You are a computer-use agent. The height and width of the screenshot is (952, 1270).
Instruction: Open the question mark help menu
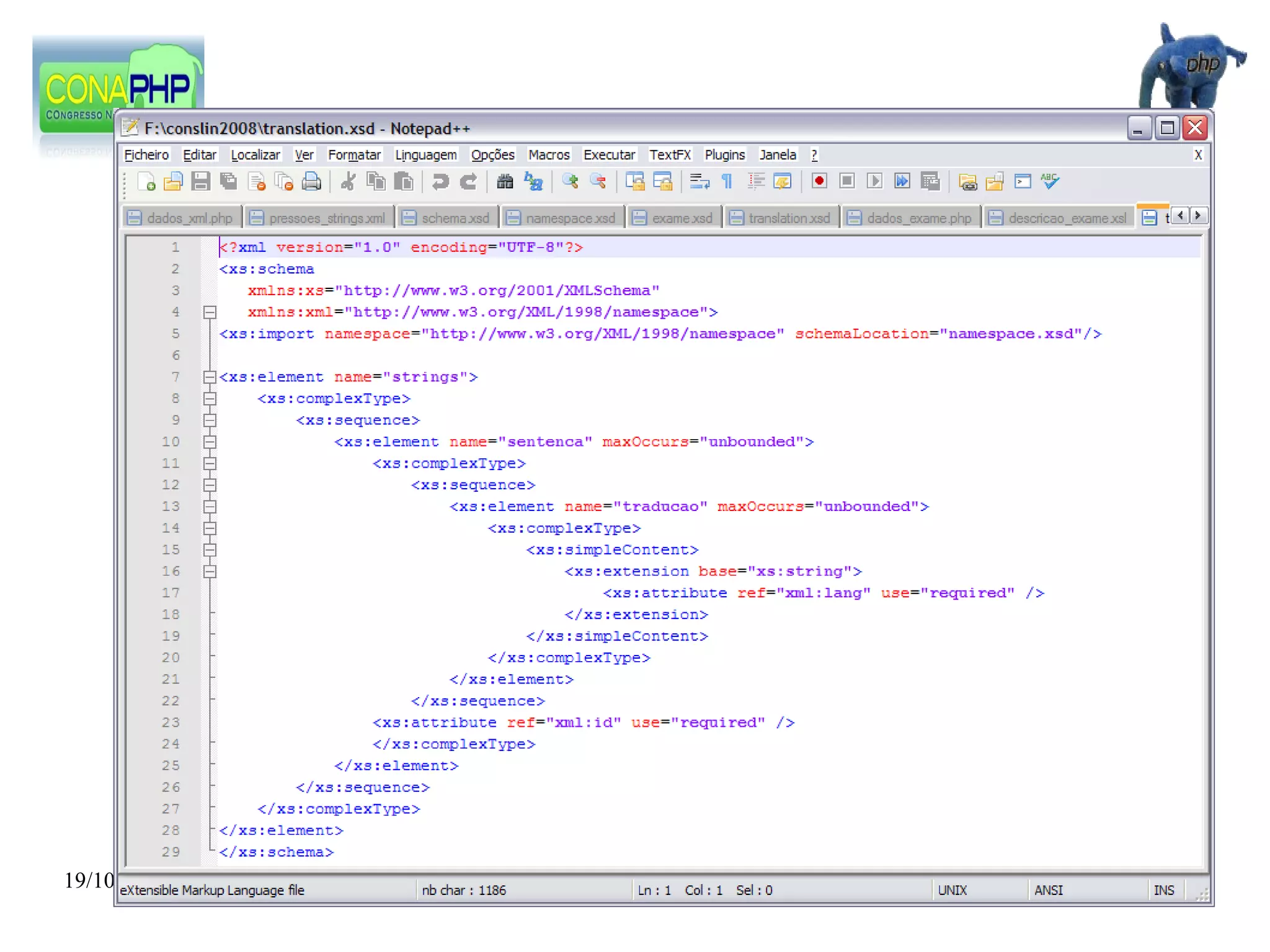pyautogui.click(x=814, y=155)
